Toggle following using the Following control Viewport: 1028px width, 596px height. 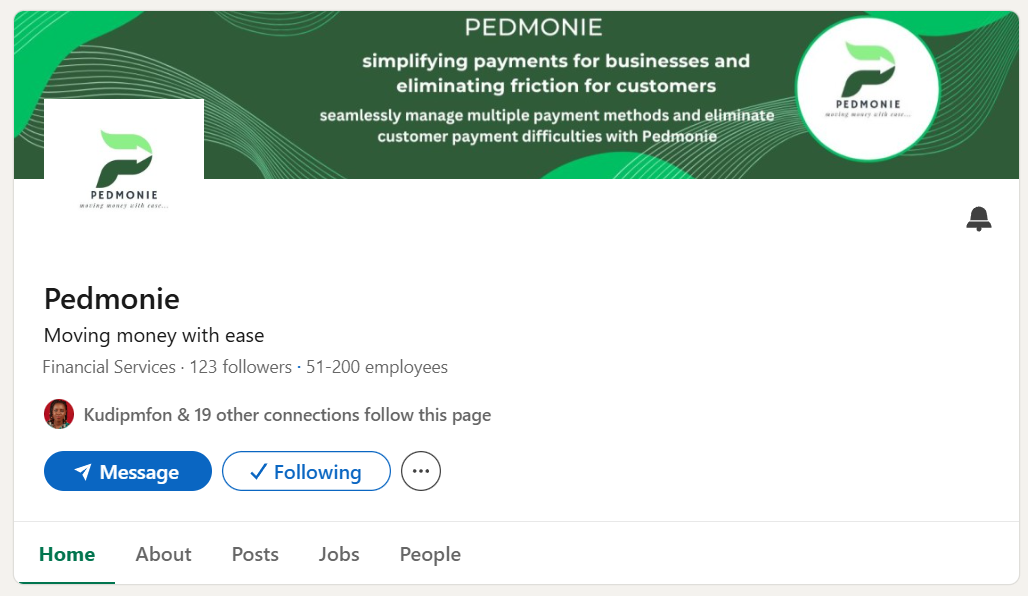pyautogui.click(x=306, y=471)
